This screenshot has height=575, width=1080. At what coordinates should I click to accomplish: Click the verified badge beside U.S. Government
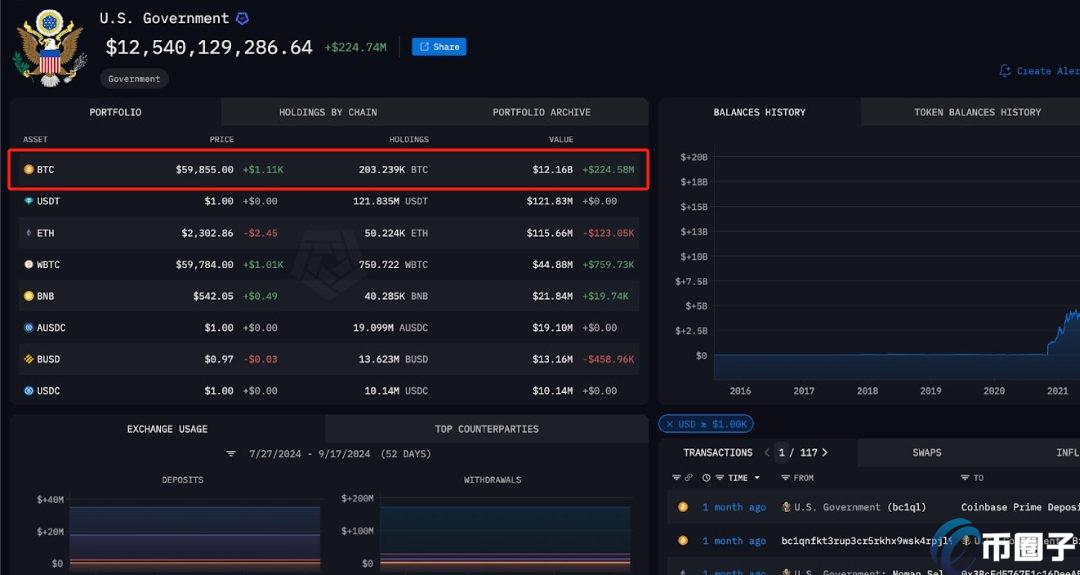coord(242,19)
